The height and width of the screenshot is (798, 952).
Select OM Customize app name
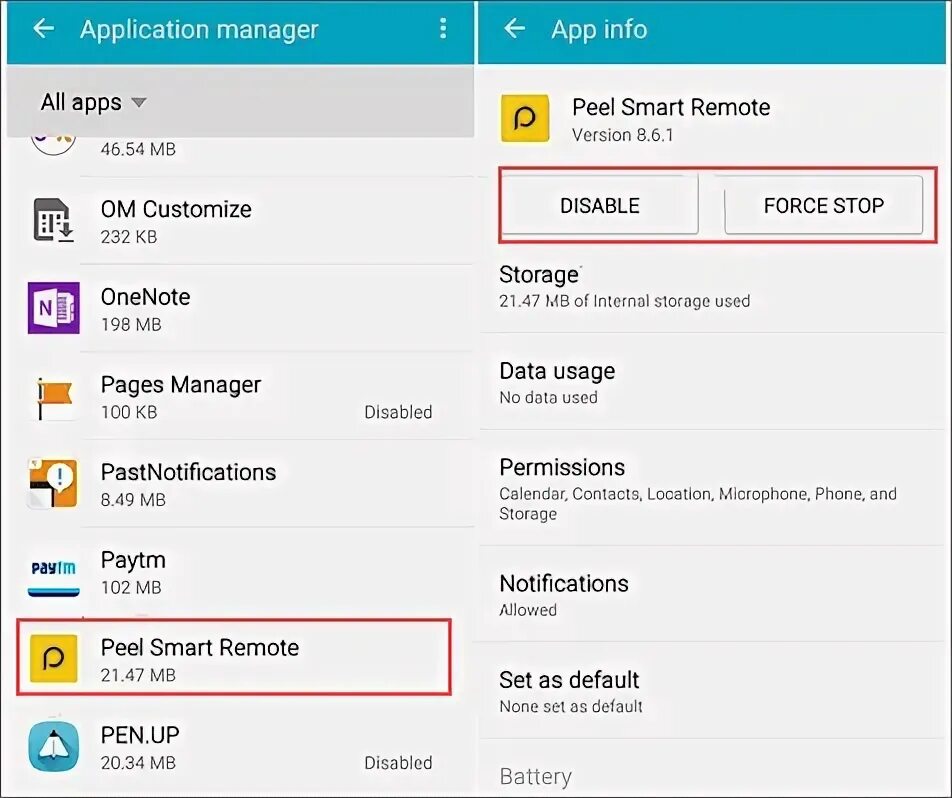click(176, 209)
